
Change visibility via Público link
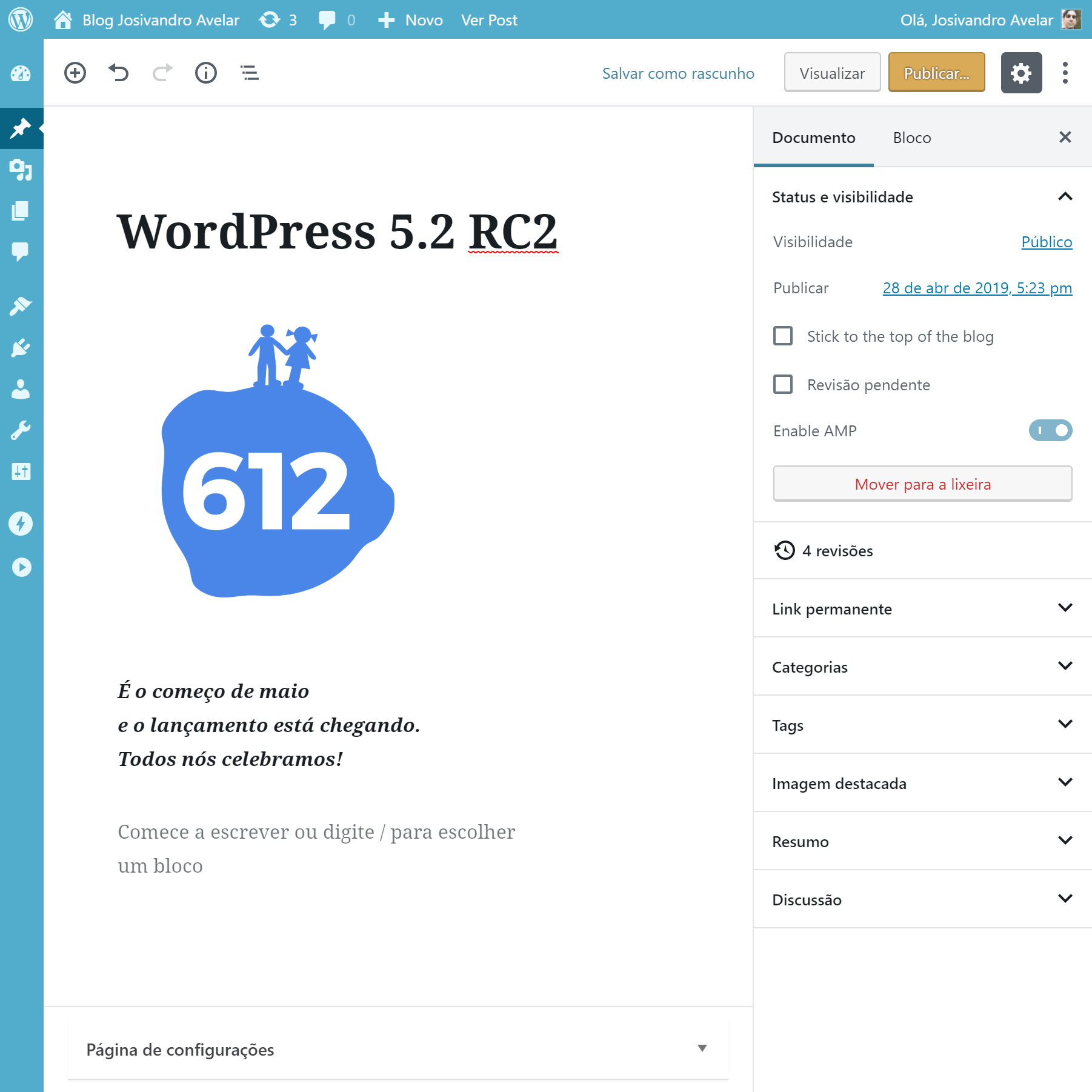(x=1047, y=242)
